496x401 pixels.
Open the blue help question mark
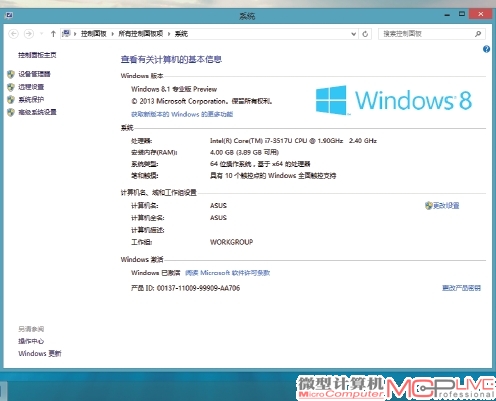pos(486,49)
